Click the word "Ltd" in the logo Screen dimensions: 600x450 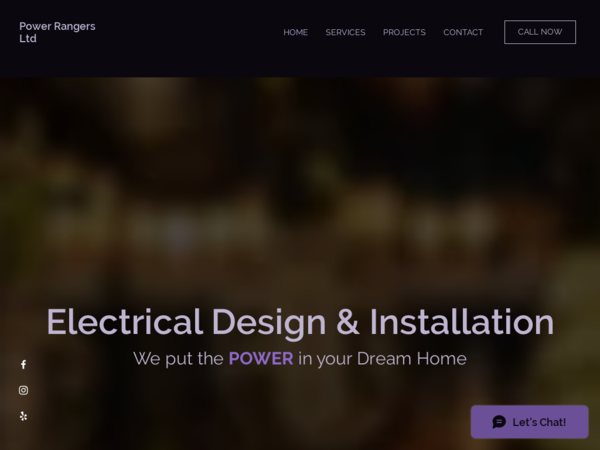tap(28, 38)
